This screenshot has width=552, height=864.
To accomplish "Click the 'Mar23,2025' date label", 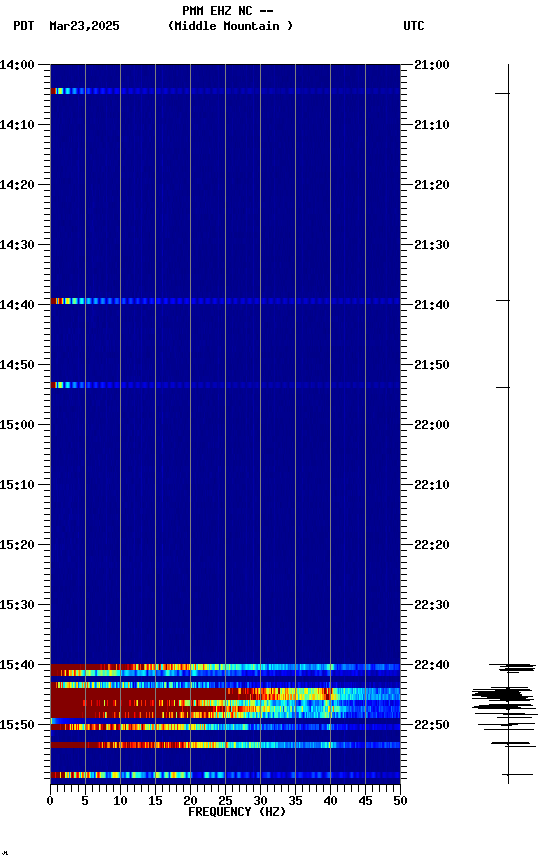I will click(x=84, y=26).
